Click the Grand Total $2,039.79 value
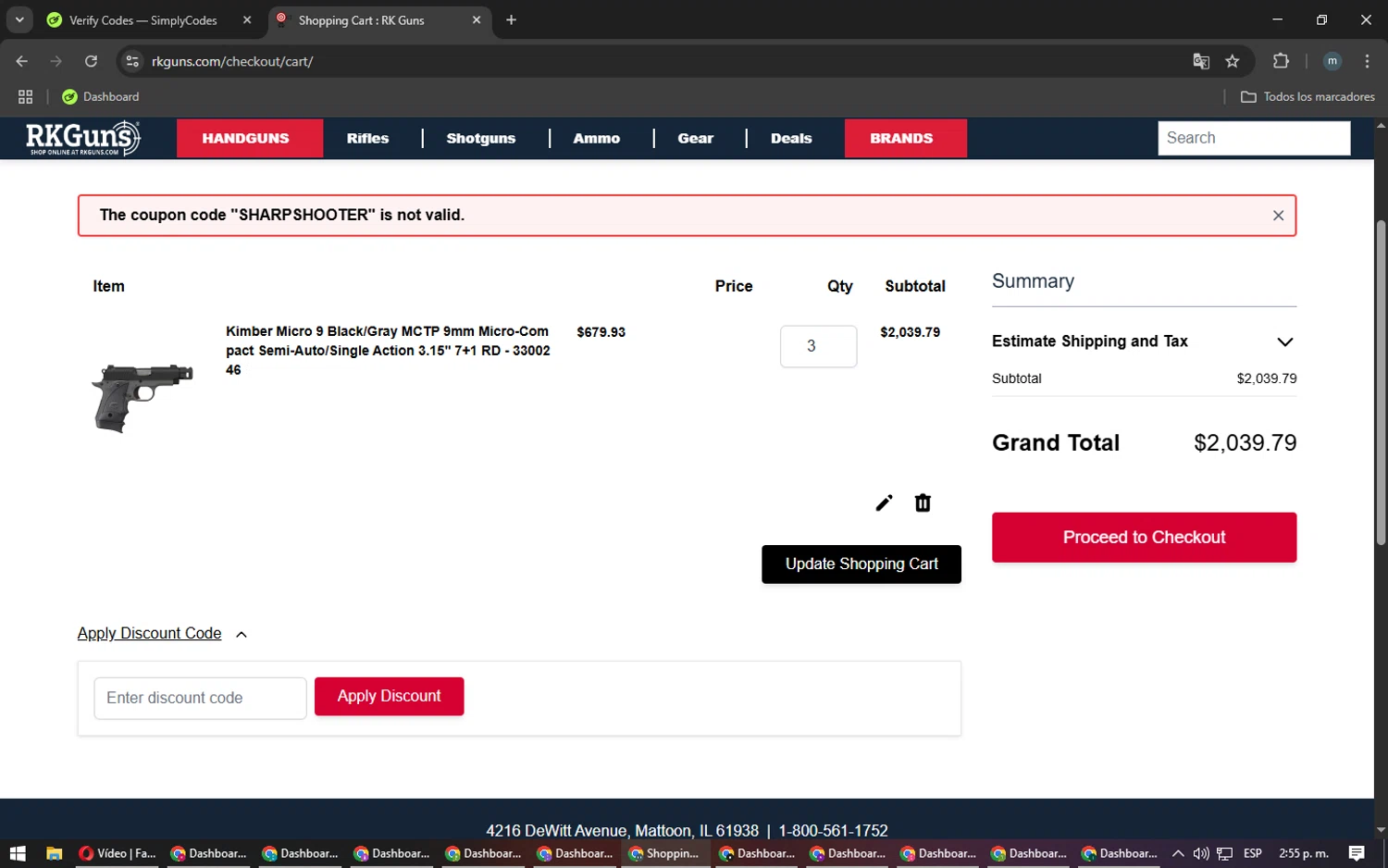 [x=1245, y=443]
